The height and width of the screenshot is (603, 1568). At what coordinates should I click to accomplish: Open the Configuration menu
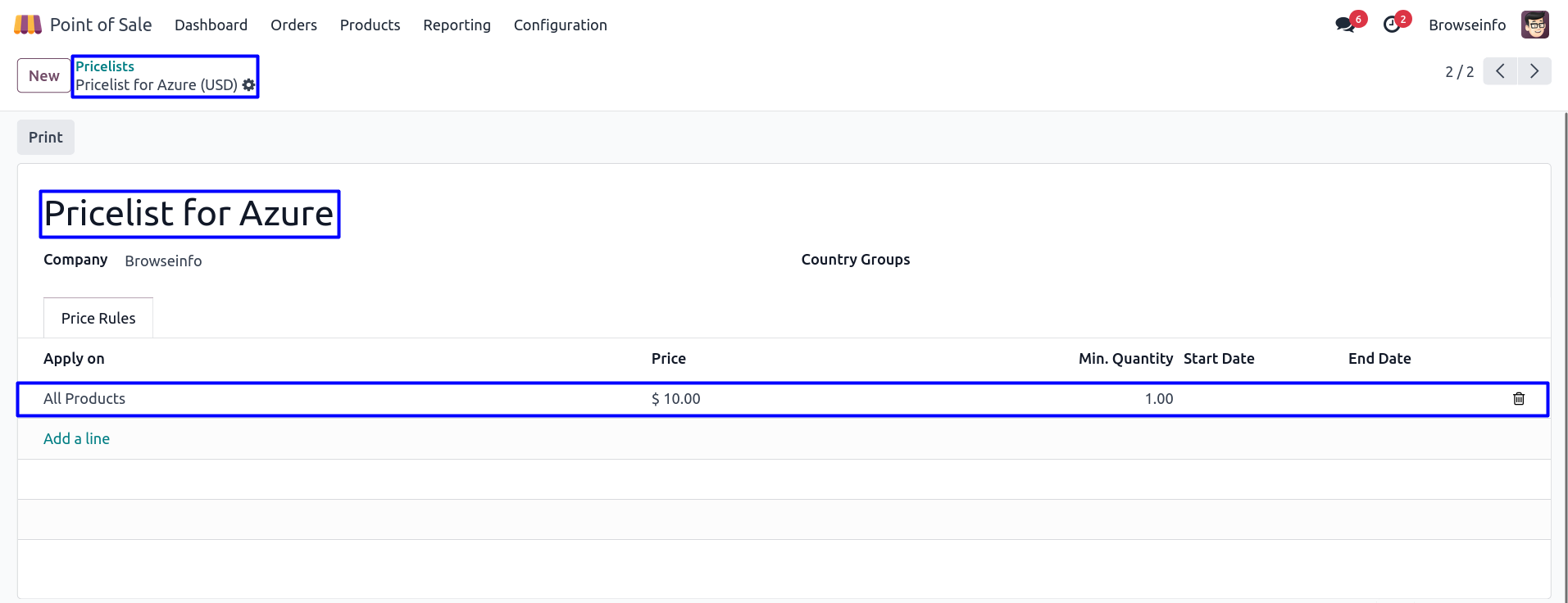click(x=560, y=25)
